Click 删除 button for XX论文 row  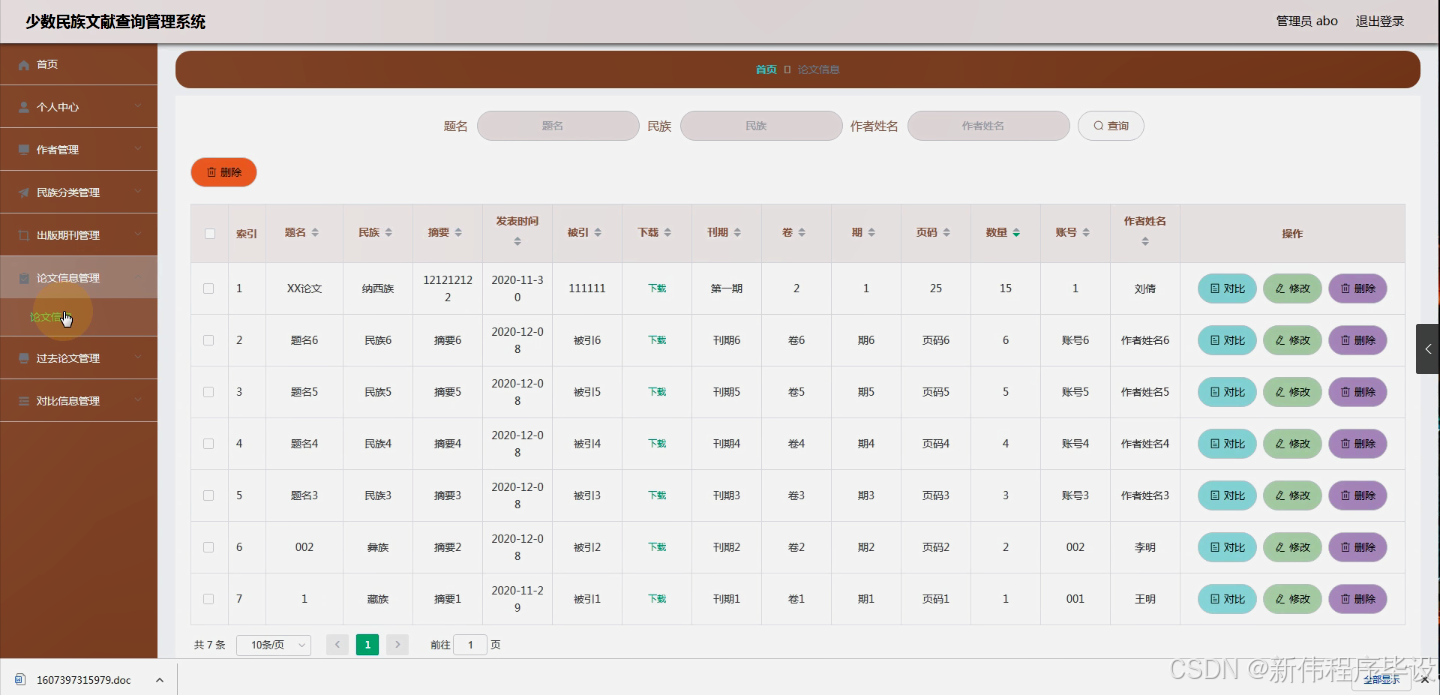click(1357, 288)
